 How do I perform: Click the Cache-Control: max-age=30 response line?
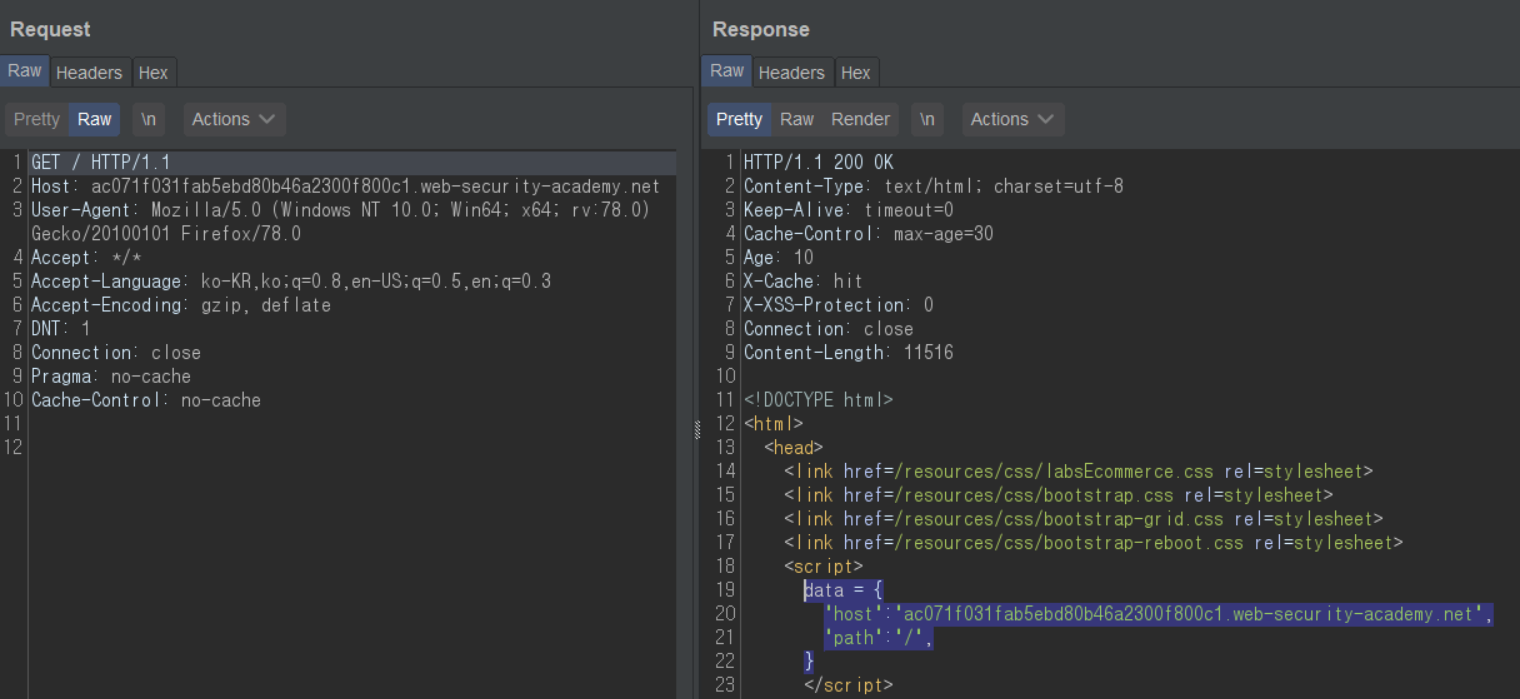point(868,233)
